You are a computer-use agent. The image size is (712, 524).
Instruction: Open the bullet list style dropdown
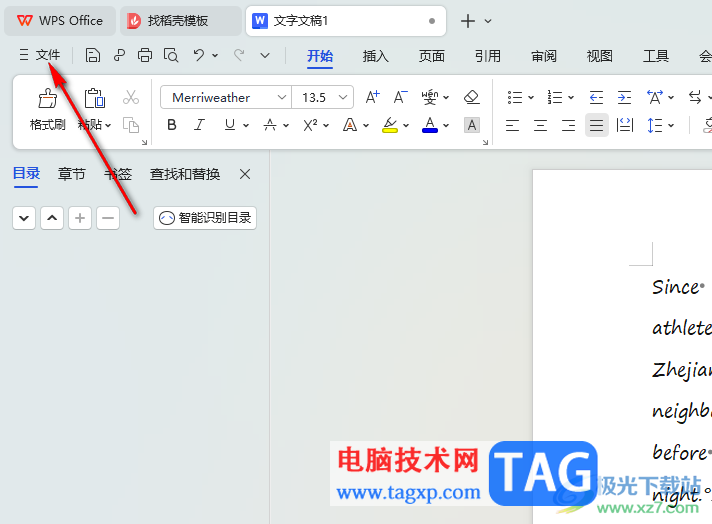point(531,97)
